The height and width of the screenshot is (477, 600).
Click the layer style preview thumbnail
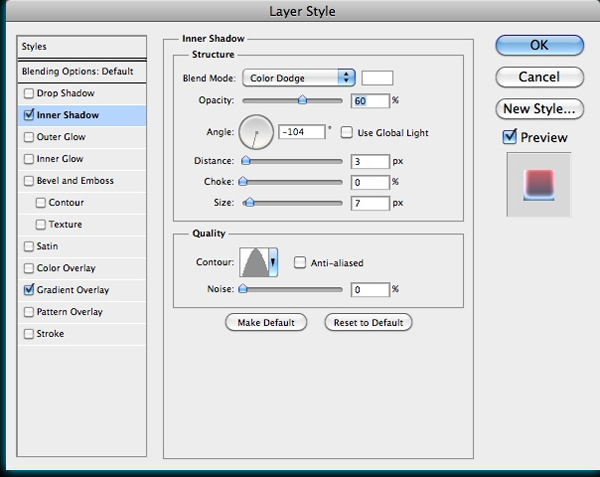(x=539, y=185)
